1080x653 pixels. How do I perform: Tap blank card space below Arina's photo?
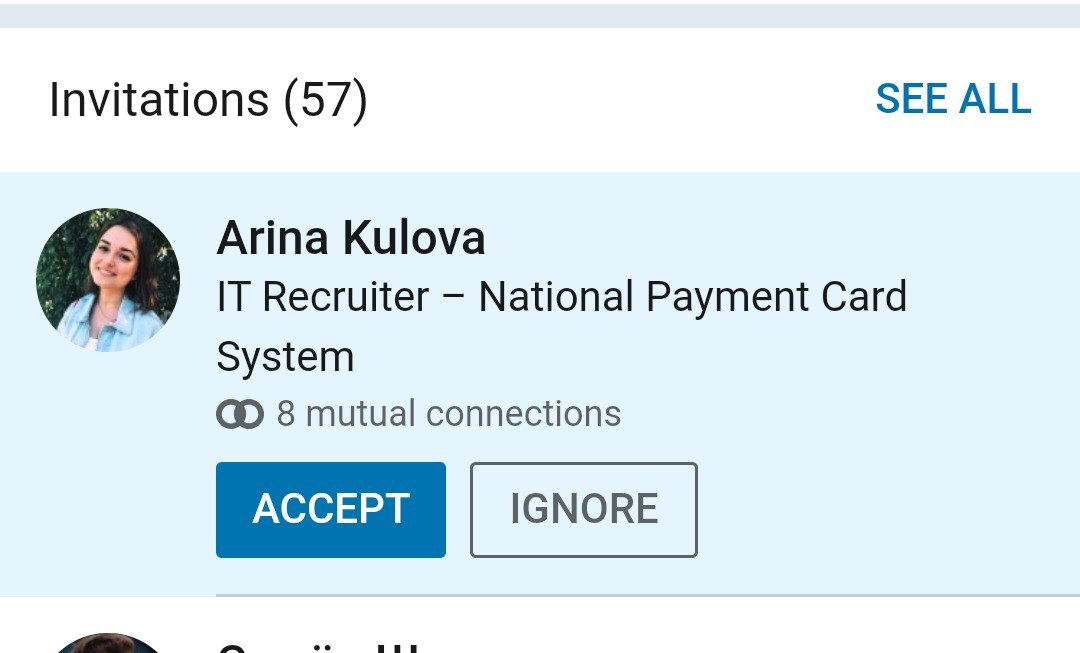point(108,470)
